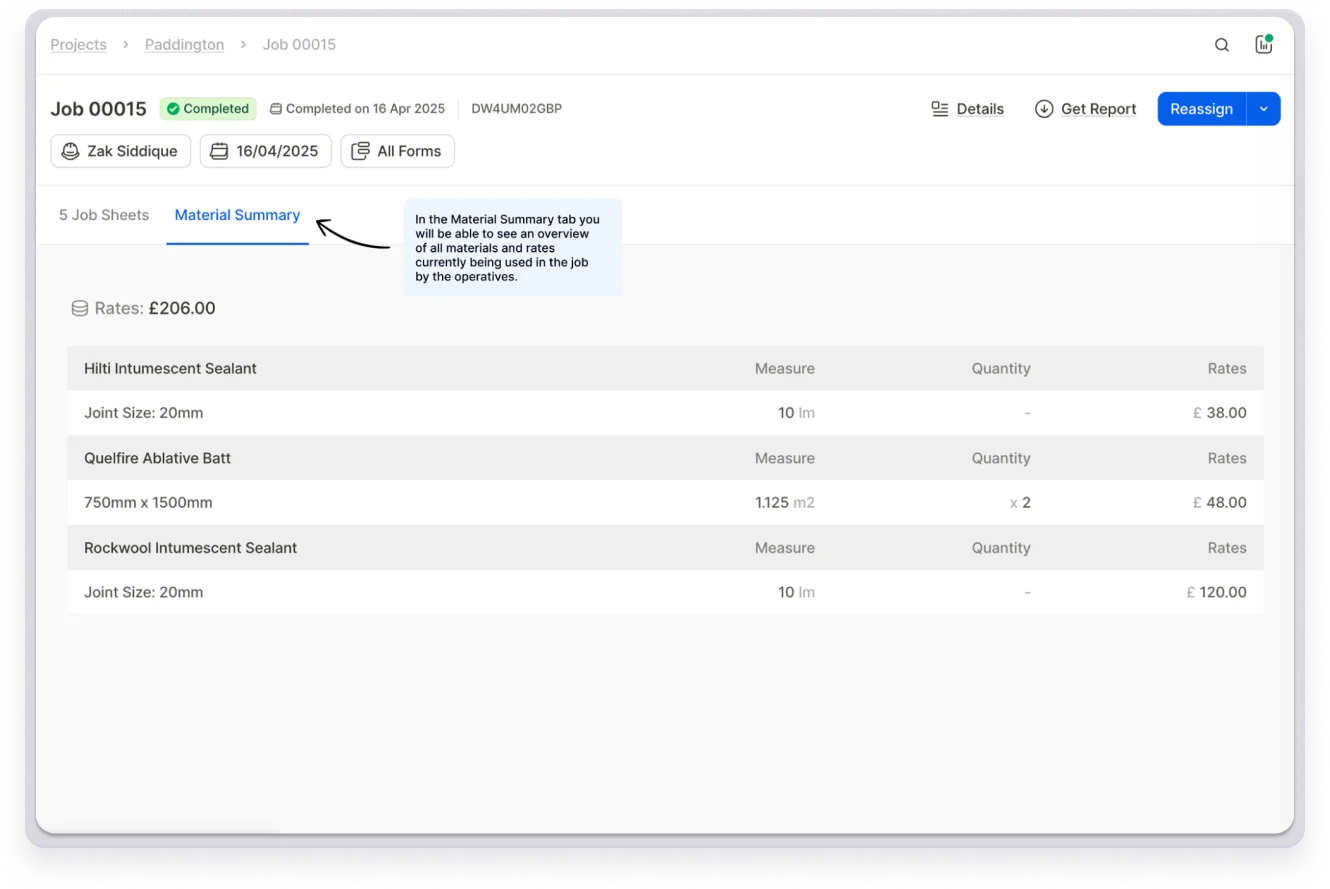The image size is (1330, 889).
Task: Click the Zak Siddique operative chip
Action: coord(120,151)
